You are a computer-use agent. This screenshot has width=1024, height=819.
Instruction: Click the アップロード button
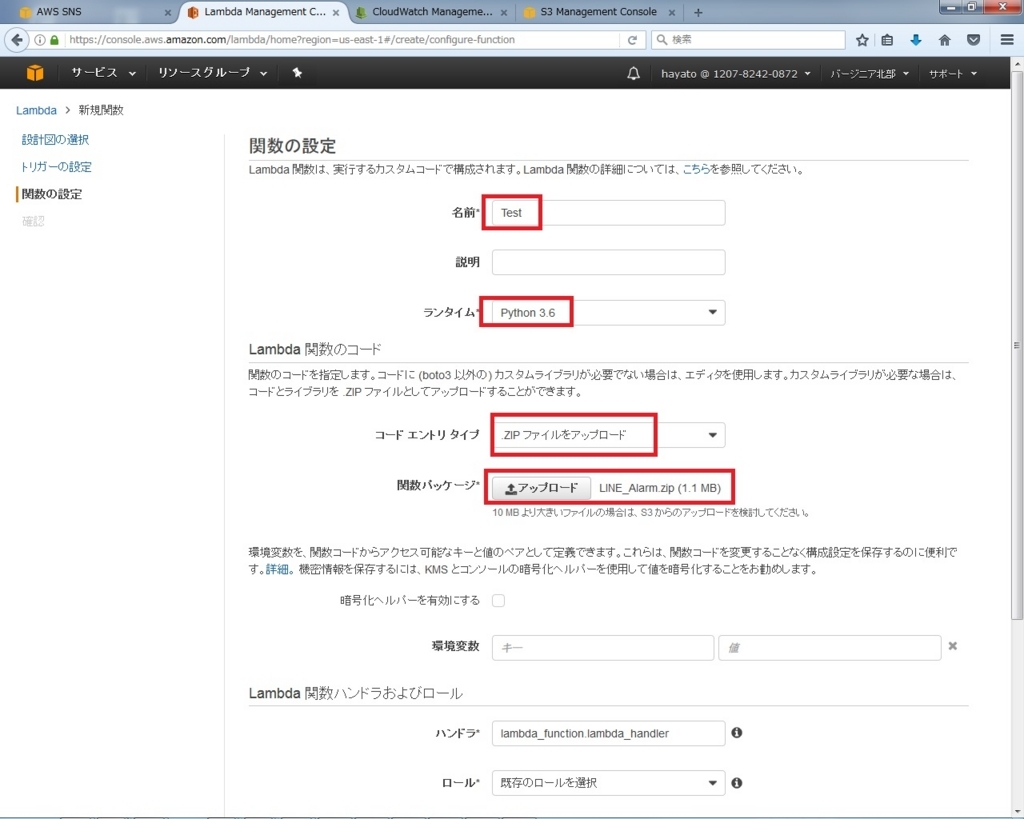point(541,488)
